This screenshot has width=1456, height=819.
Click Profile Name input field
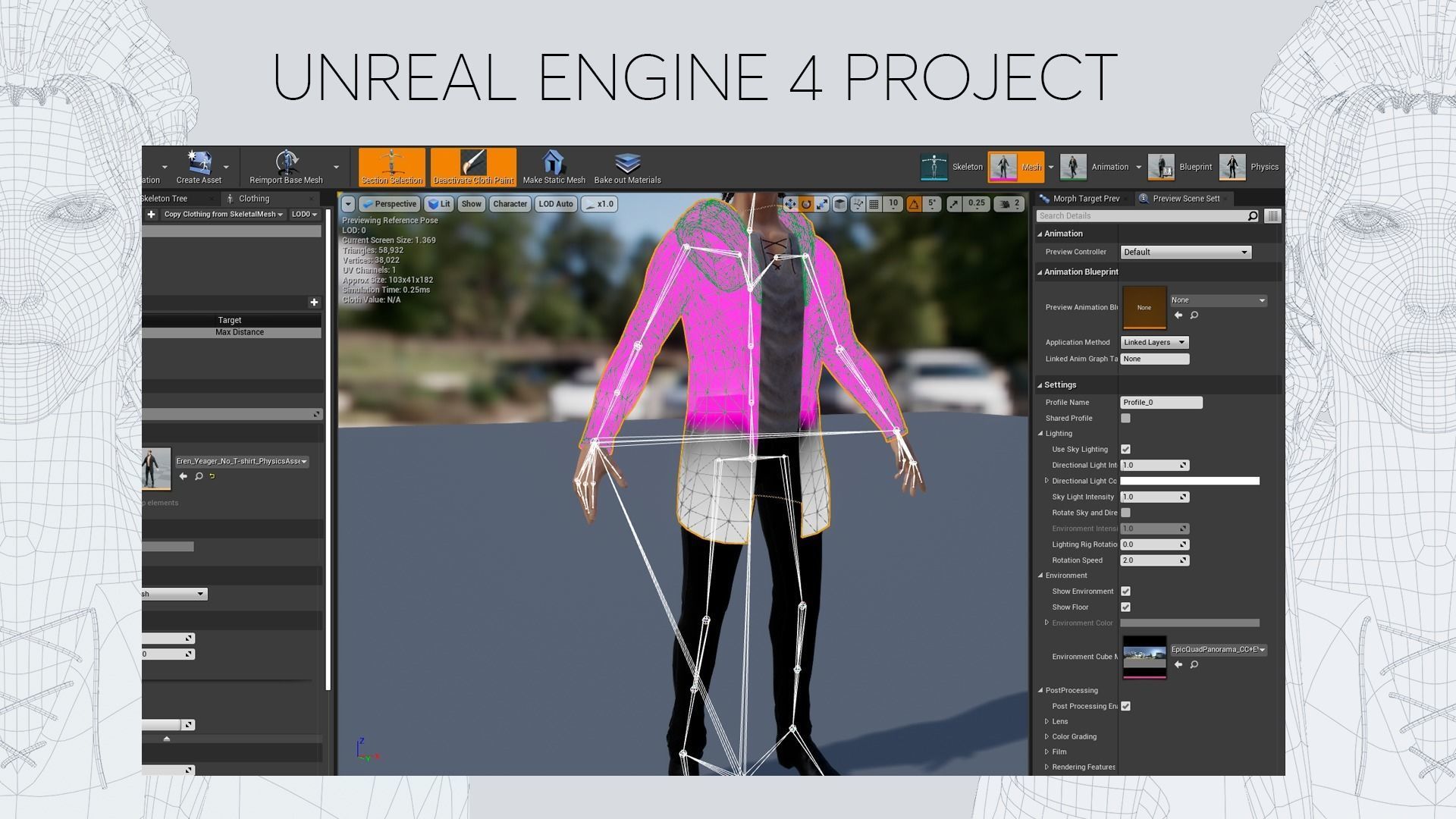1161,403
